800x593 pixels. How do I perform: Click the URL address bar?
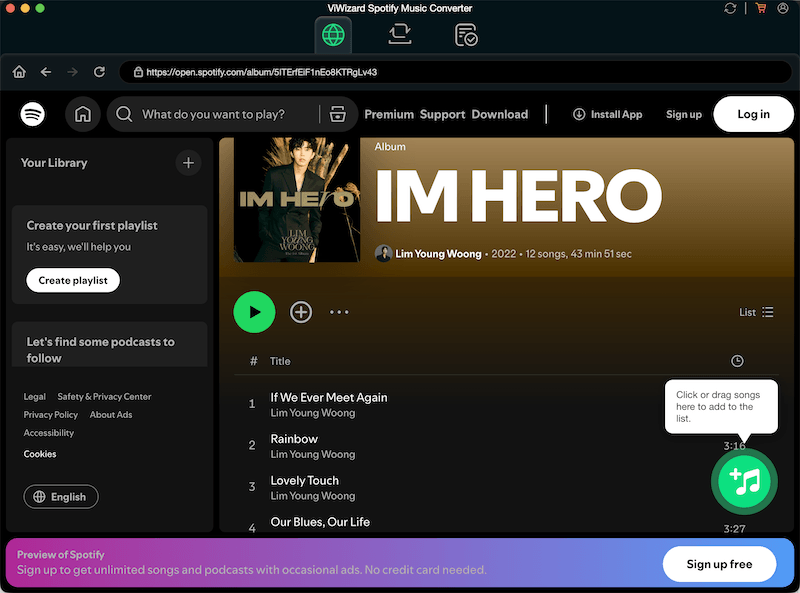click(455, 72)
